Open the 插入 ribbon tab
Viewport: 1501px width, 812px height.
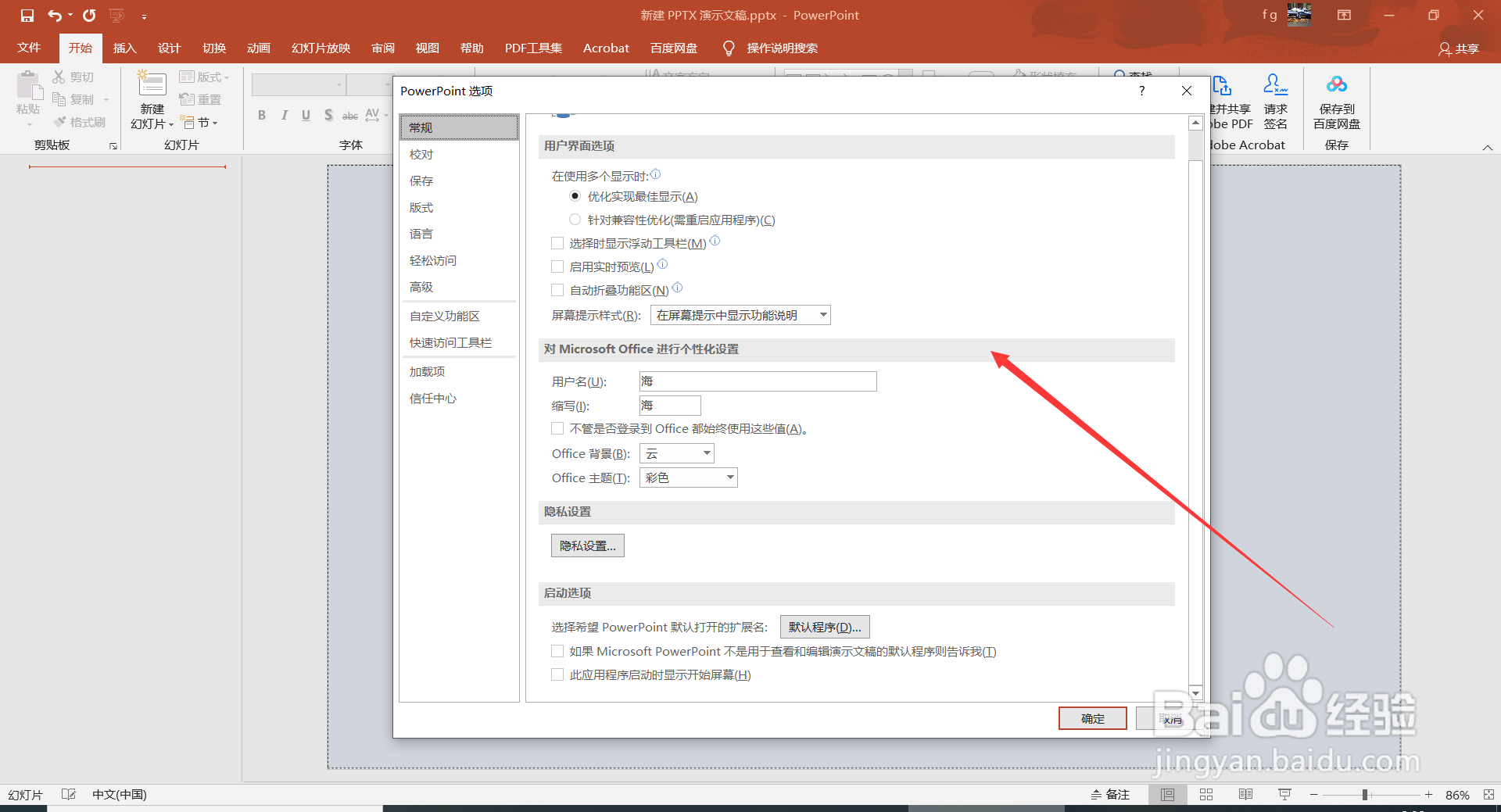point(124,48)
